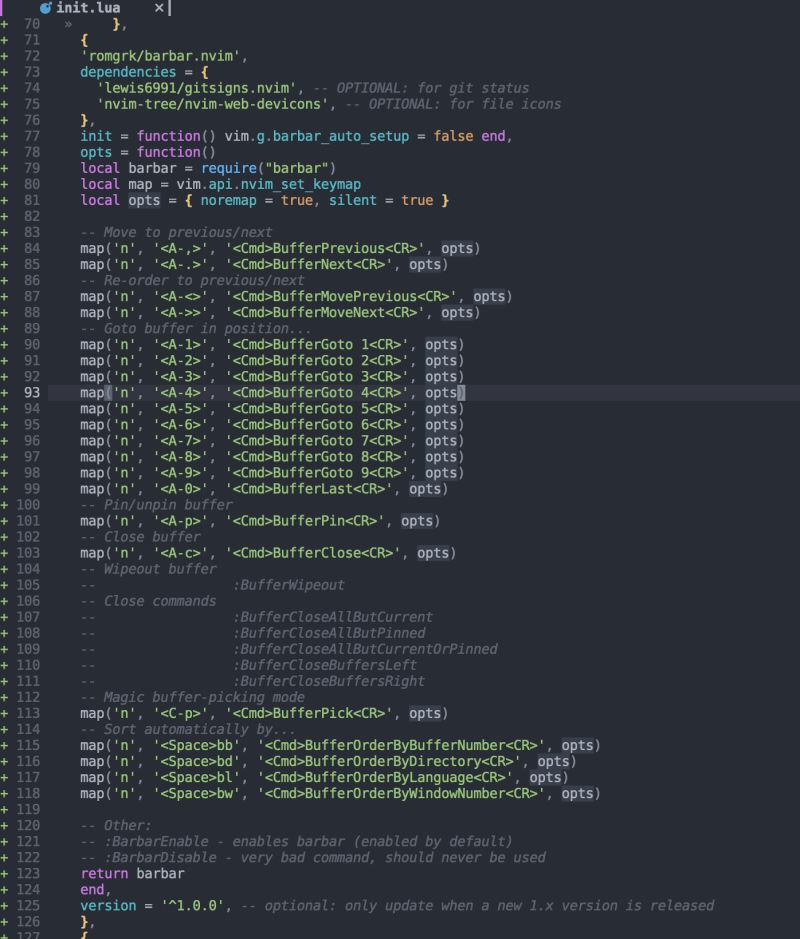Viewport: 800px width, 939px height.
Task: Select the init.lua tab label
Action: coord(86,7)
